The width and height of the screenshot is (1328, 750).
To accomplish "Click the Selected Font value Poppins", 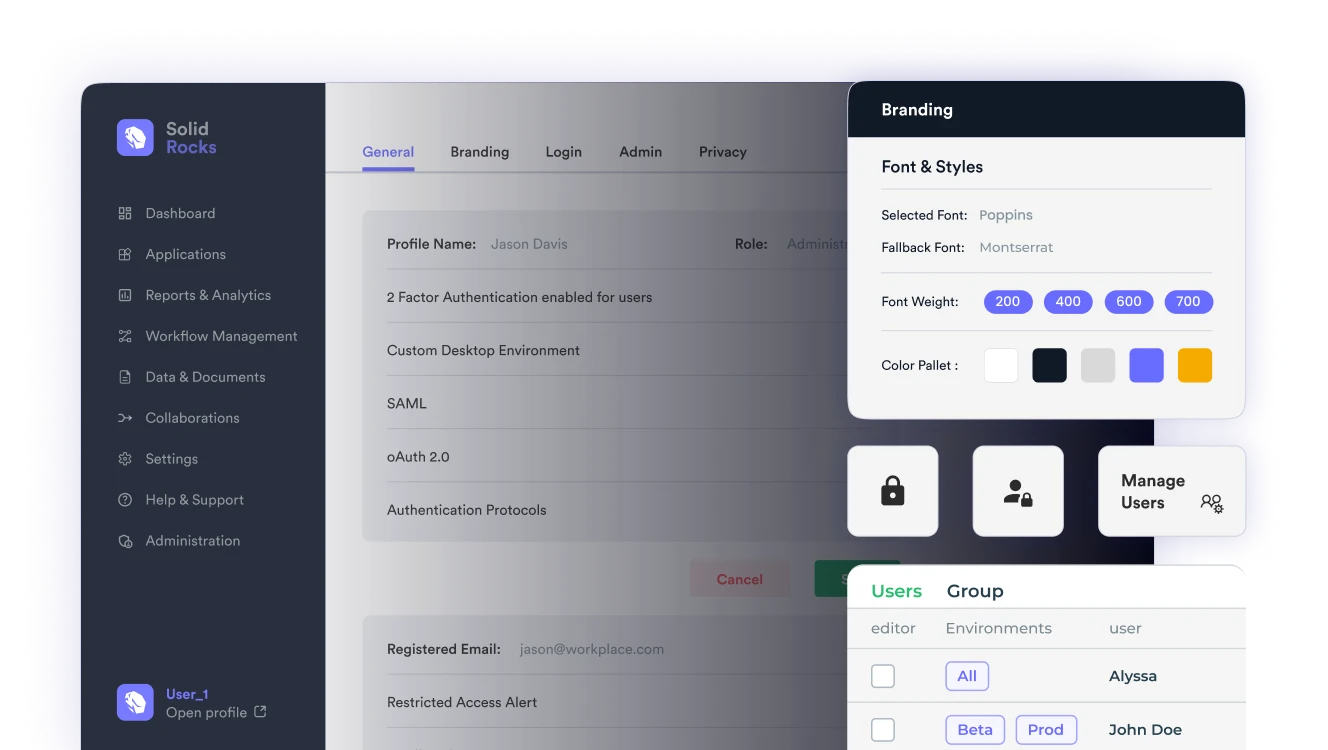I will click(1006, 215).
